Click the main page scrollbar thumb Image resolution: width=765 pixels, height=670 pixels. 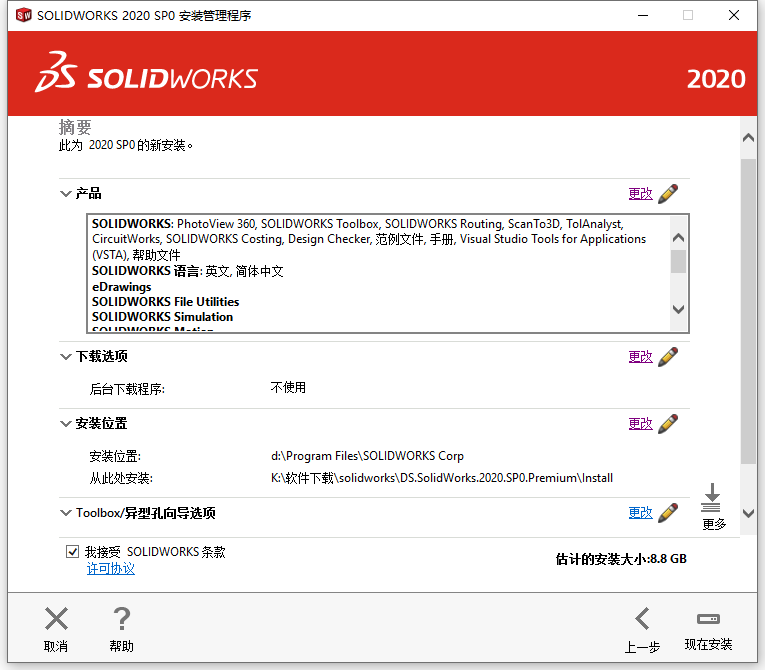[748, 311]
